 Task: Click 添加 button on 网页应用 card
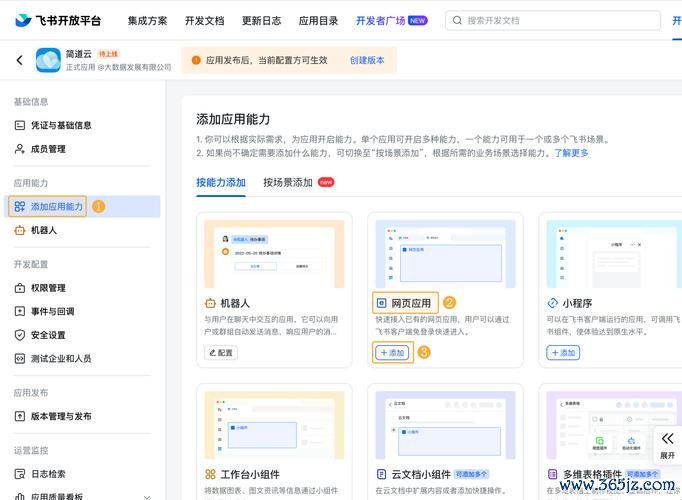point(392,353)
